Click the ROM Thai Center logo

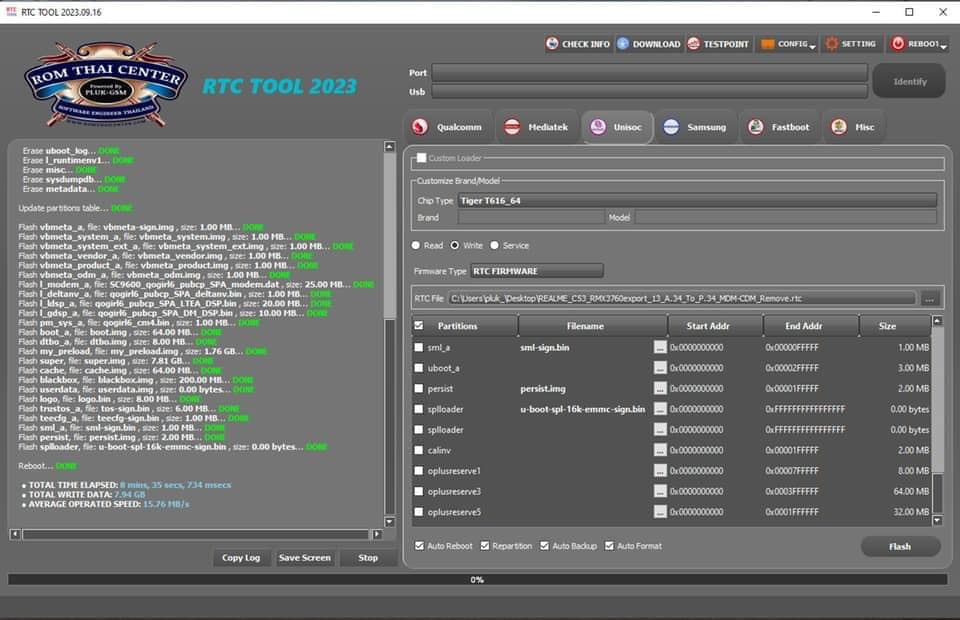point(105,84)
